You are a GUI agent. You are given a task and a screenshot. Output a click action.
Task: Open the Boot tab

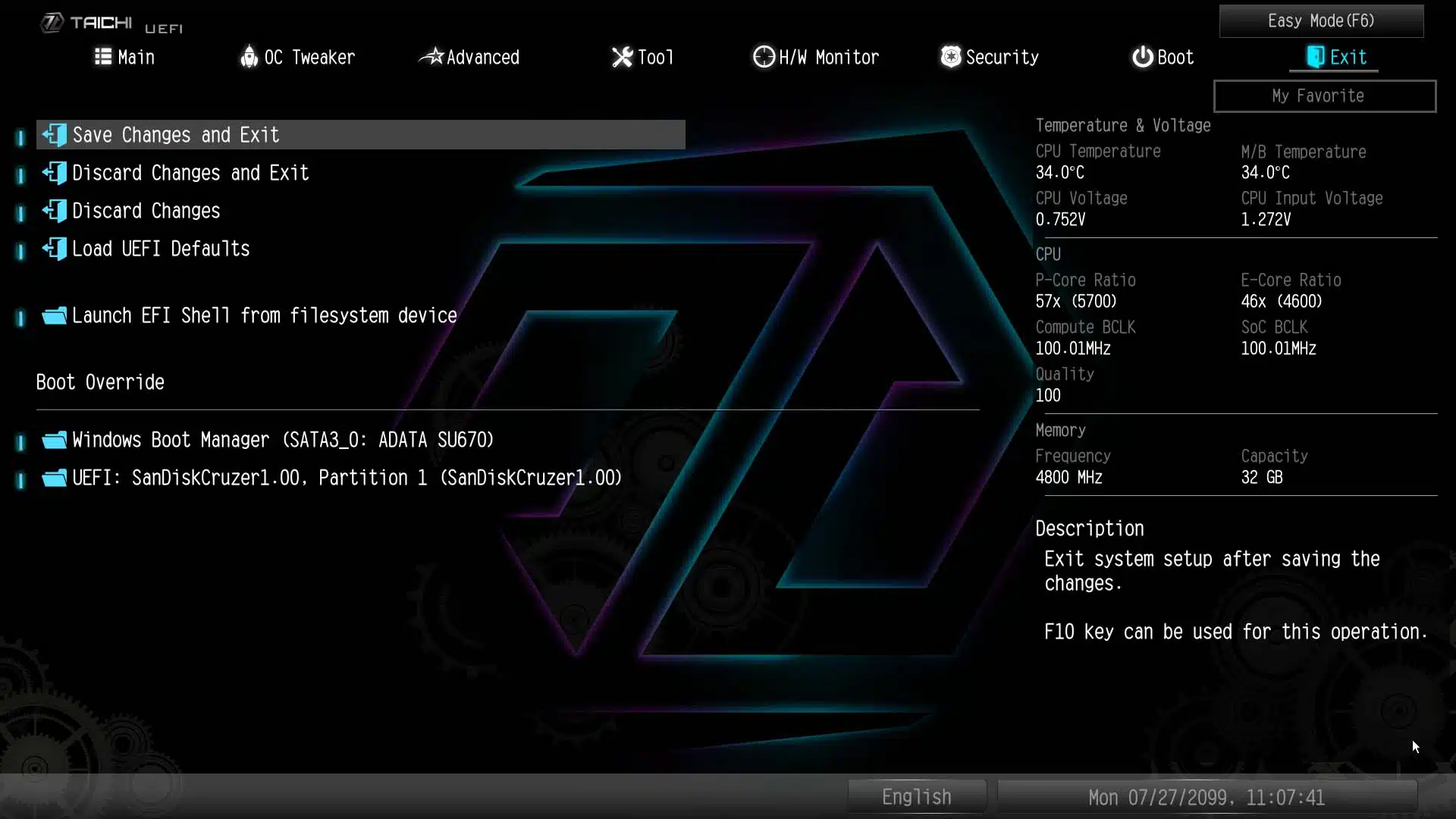[1163, 57]
